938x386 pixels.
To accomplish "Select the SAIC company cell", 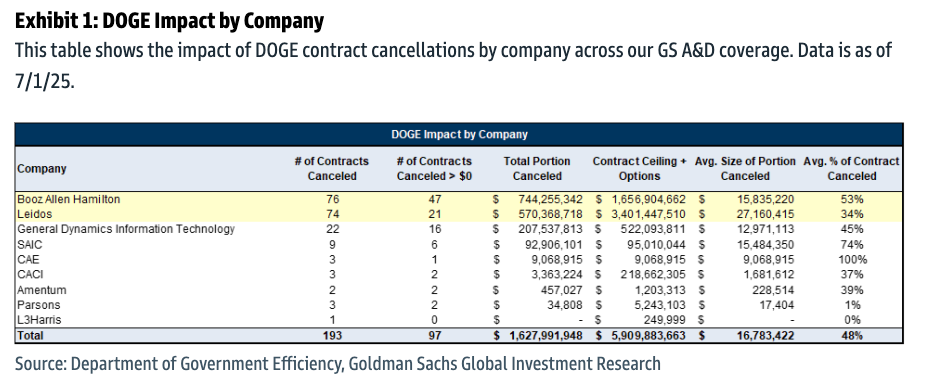I will 30,245.
